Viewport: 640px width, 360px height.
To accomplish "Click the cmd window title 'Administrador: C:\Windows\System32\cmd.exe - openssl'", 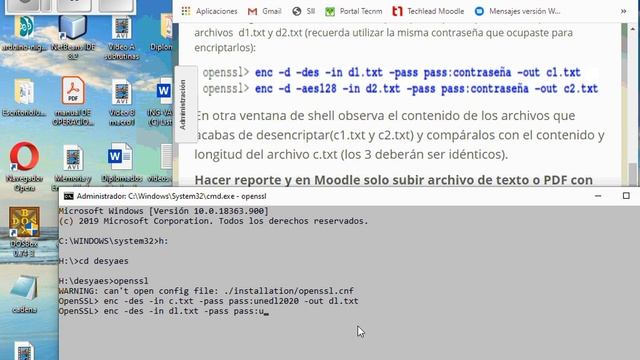I will point(171,196).
